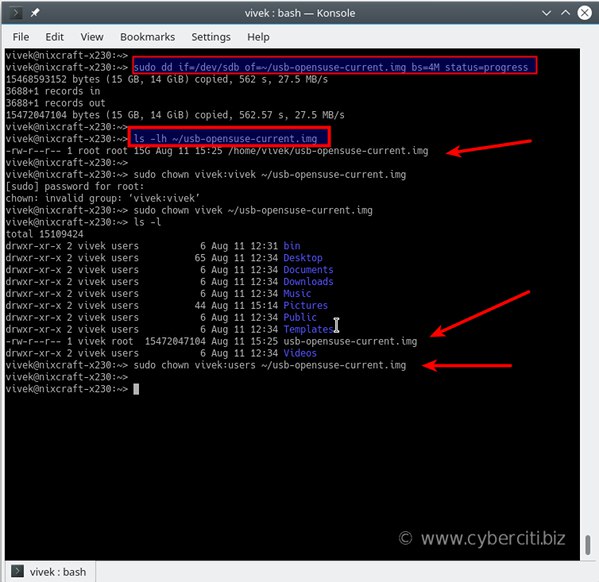The image size is (599, 582).
Task: Click the 'Public' directory name
Action: 300,317
